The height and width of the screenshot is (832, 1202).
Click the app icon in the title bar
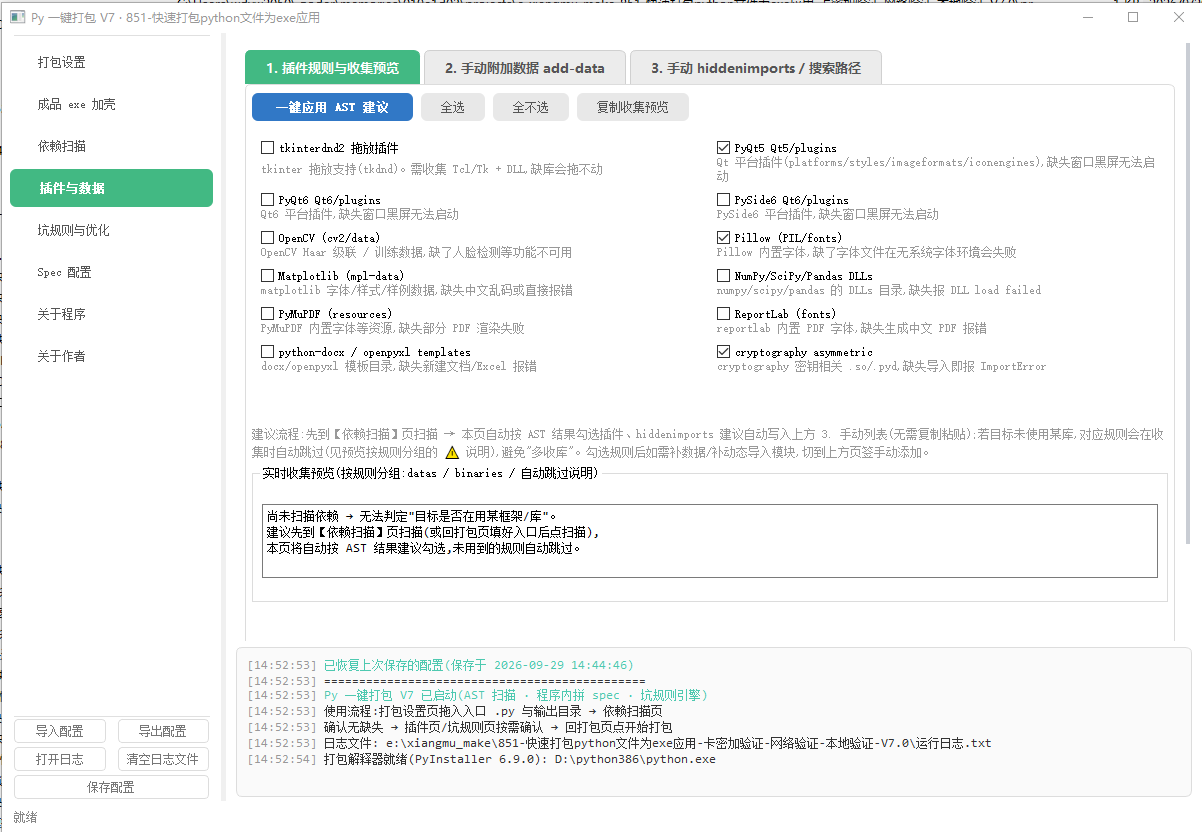pyautogui.click(x=15, y=17)
